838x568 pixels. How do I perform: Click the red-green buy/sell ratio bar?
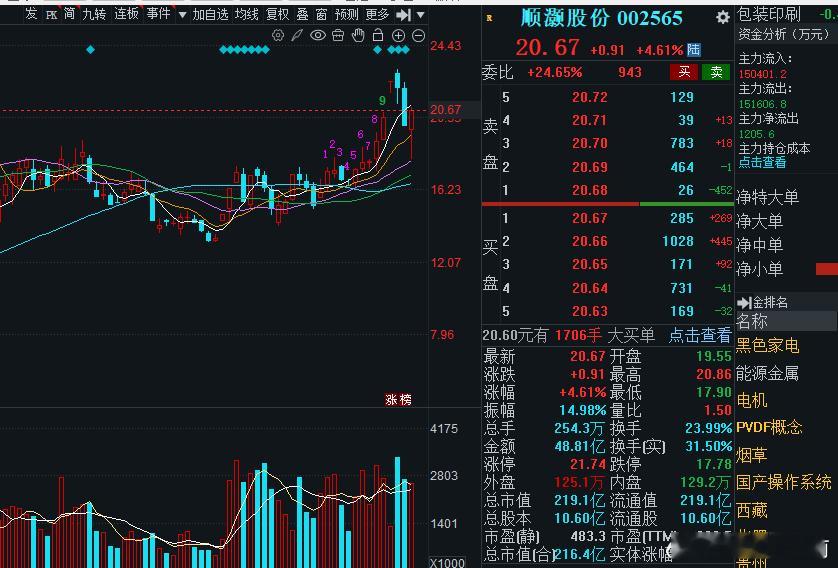(608, 204)
